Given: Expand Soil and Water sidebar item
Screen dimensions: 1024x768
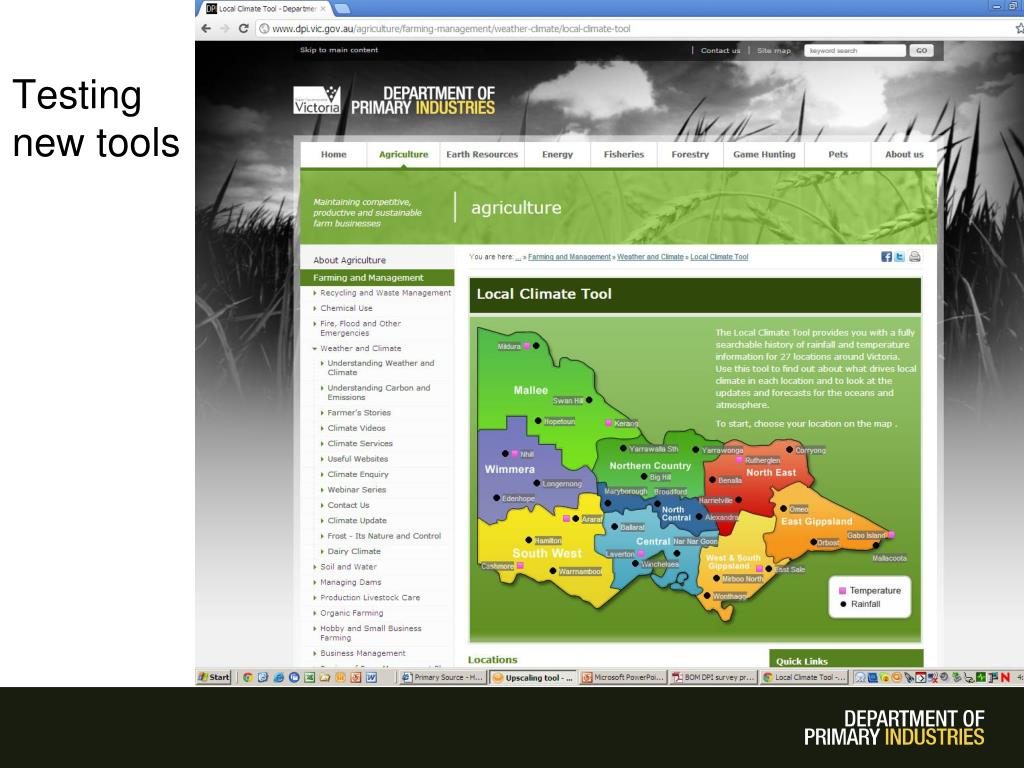Looking at the screenshot, I should point(315,567).
